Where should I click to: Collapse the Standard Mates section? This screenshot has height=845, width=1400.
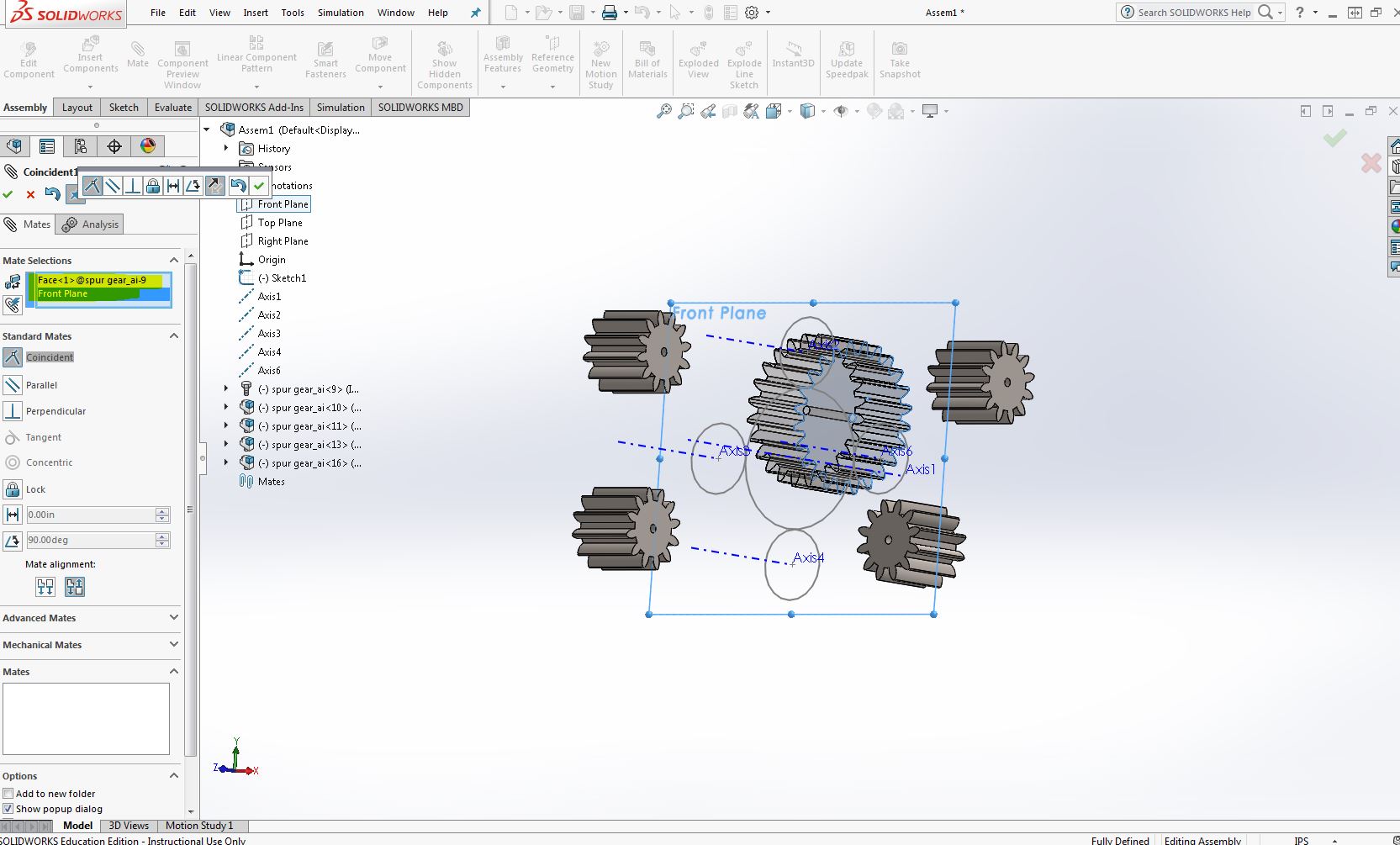coord(174,336)
